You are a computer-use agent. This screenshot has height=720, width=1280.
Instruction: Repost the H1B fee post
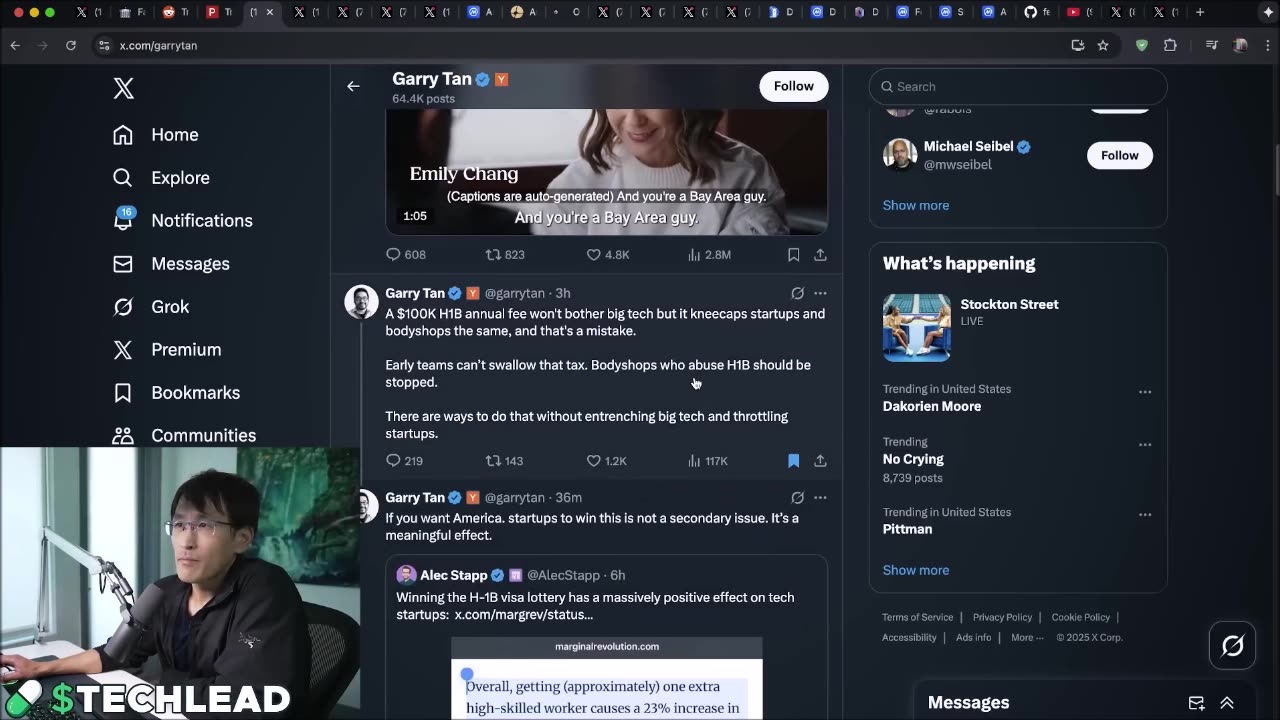[504, 461]
